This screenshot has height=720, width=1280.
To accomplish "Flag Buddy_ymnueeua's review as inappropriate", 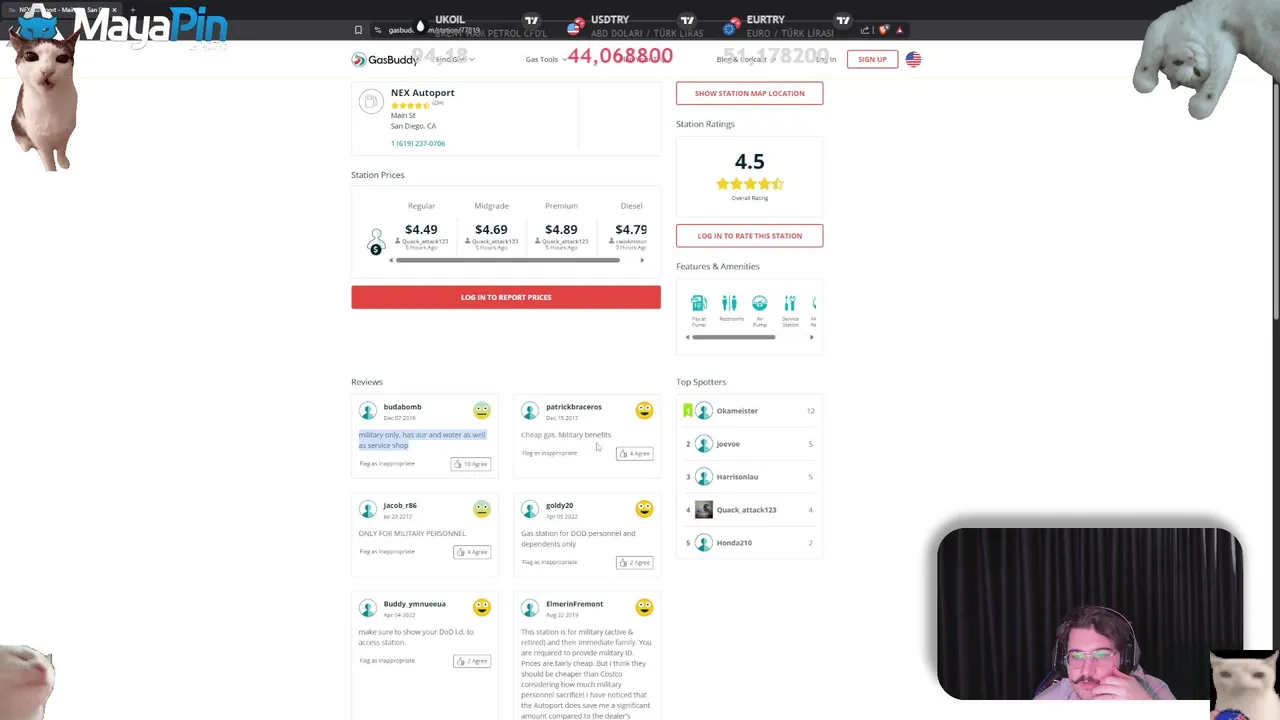I will click(387, 661).
